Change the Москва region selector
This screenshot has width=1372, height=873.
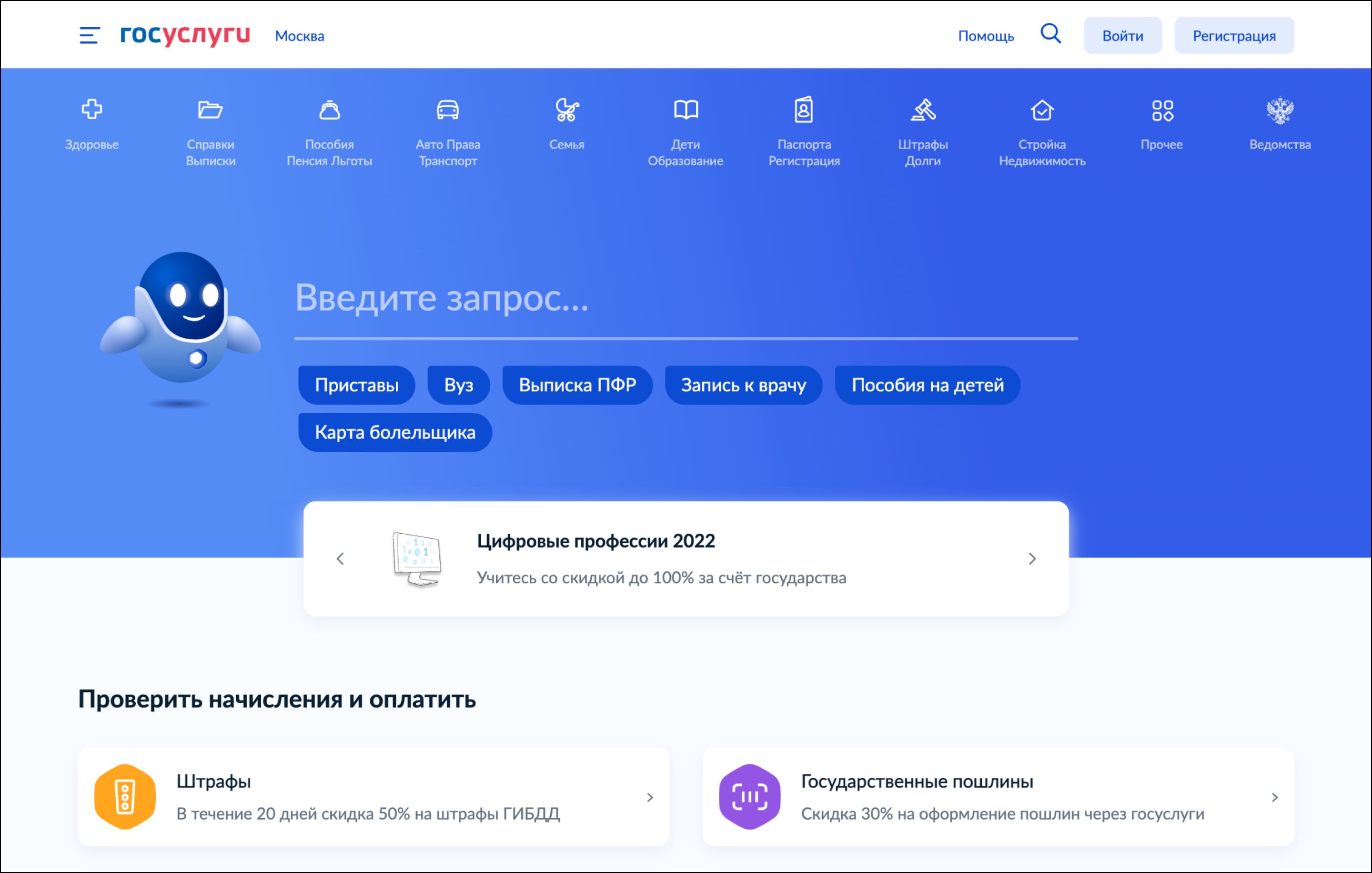[299, 36]
